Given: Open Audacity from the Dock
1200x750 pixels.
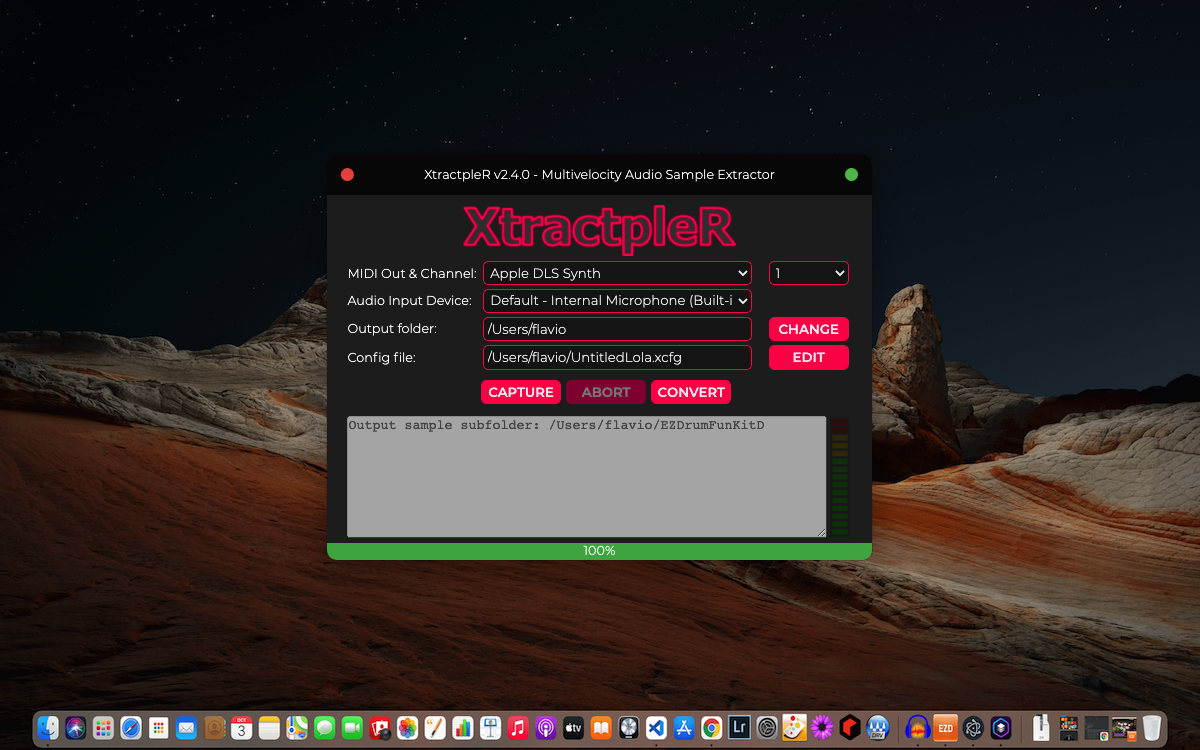Looking at the screenshot, I should [915, 728].
